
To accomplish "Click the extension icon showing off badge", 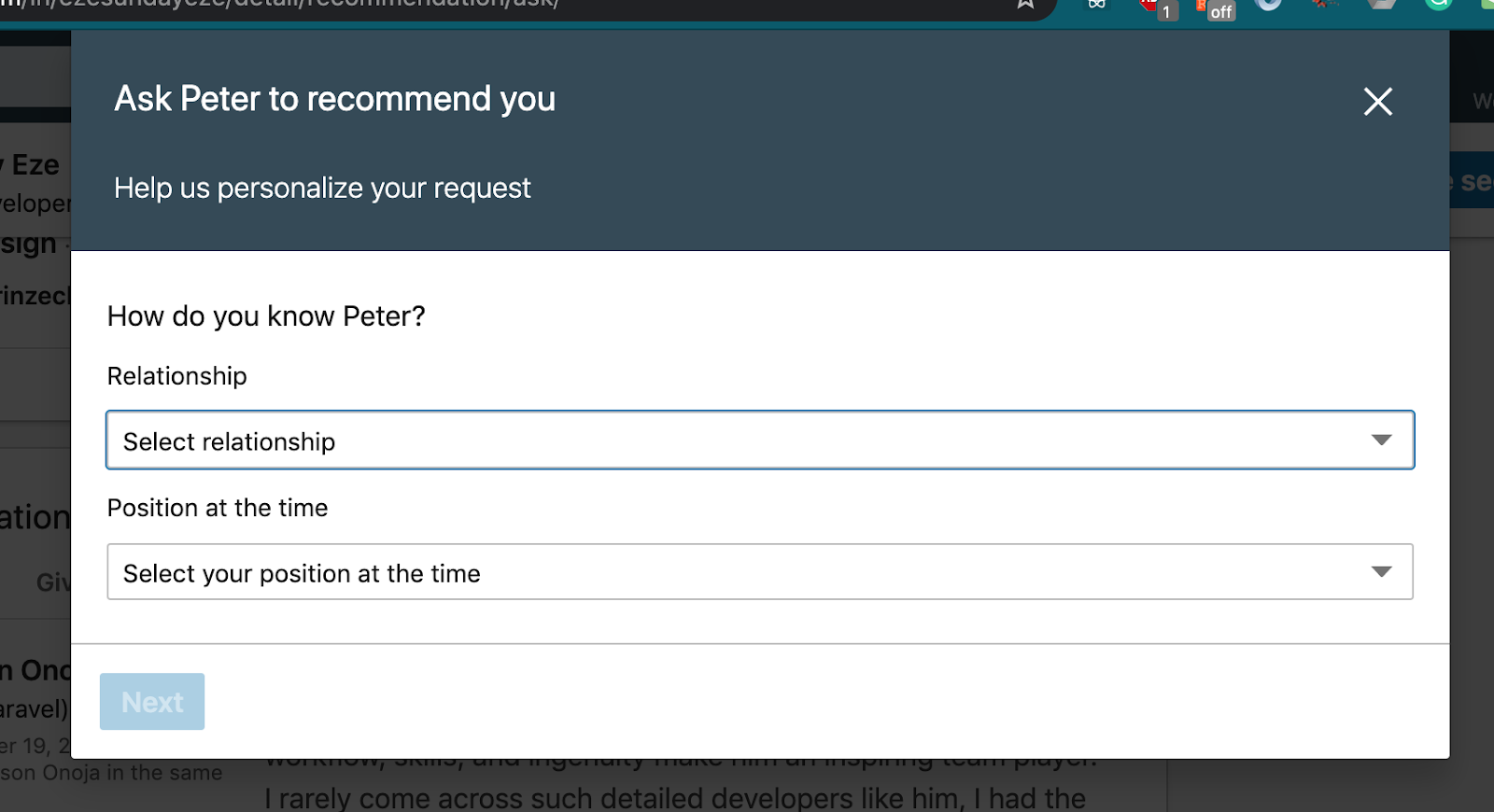I will (1213, 7).
